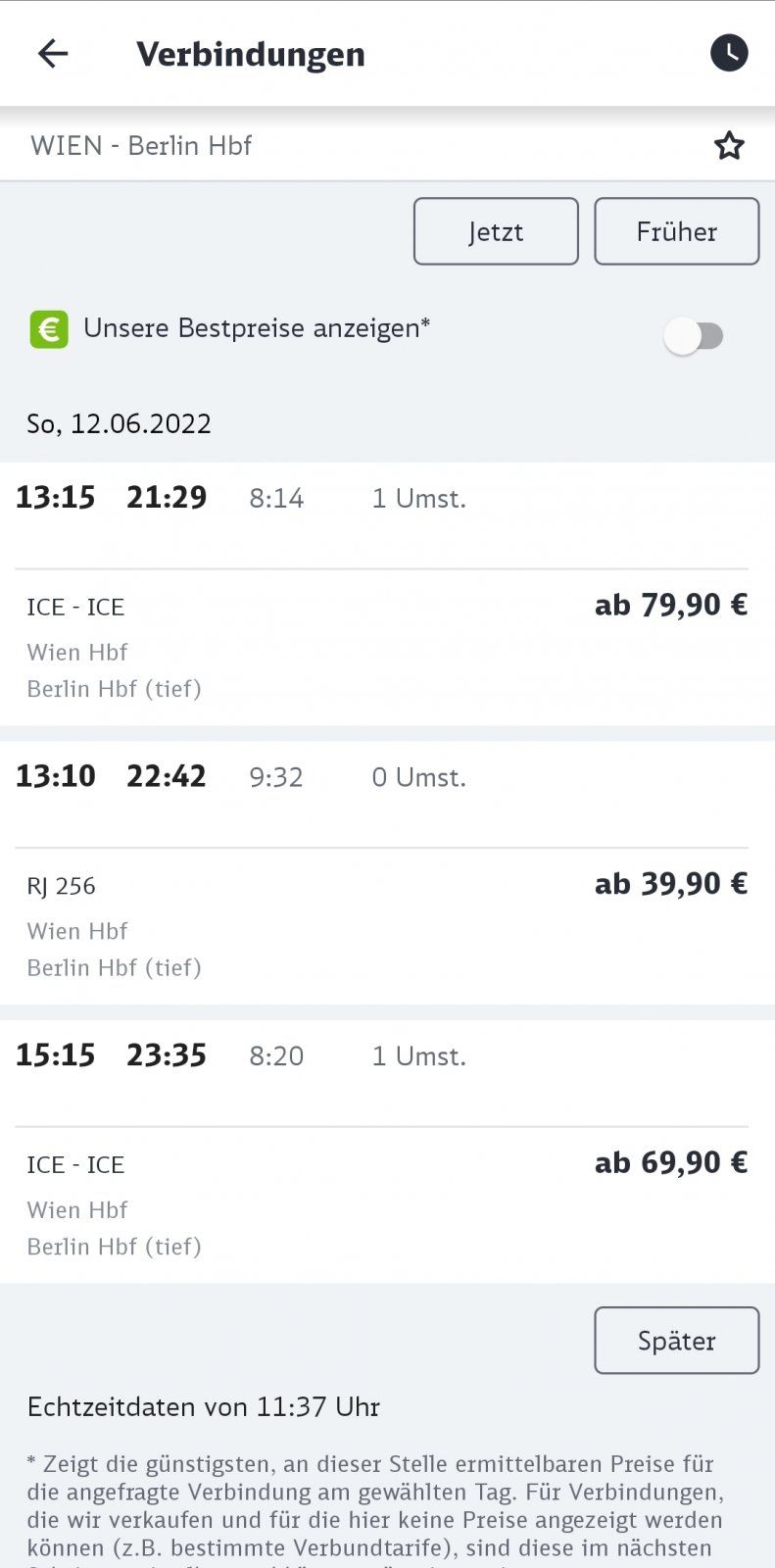Screen dimensions: 775x1568
Task: Tap Echtzeitdaten von 11:37 Uhr text
Action: coord(204,1407)
